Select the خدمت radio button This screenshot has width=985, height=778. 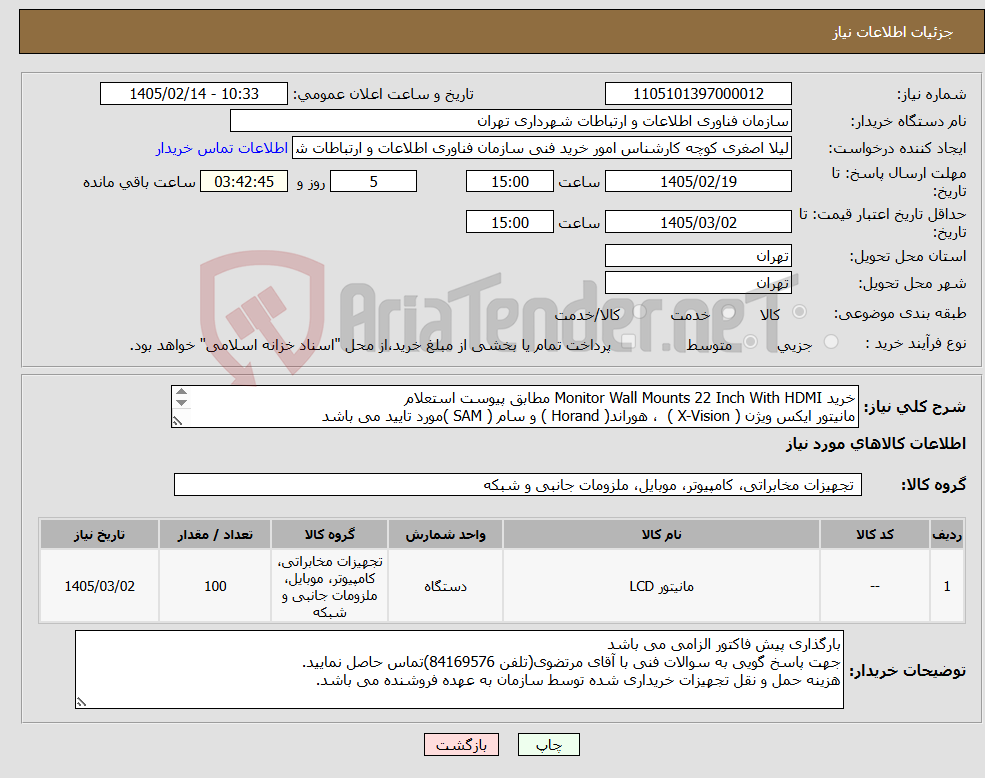coord(729,312)
